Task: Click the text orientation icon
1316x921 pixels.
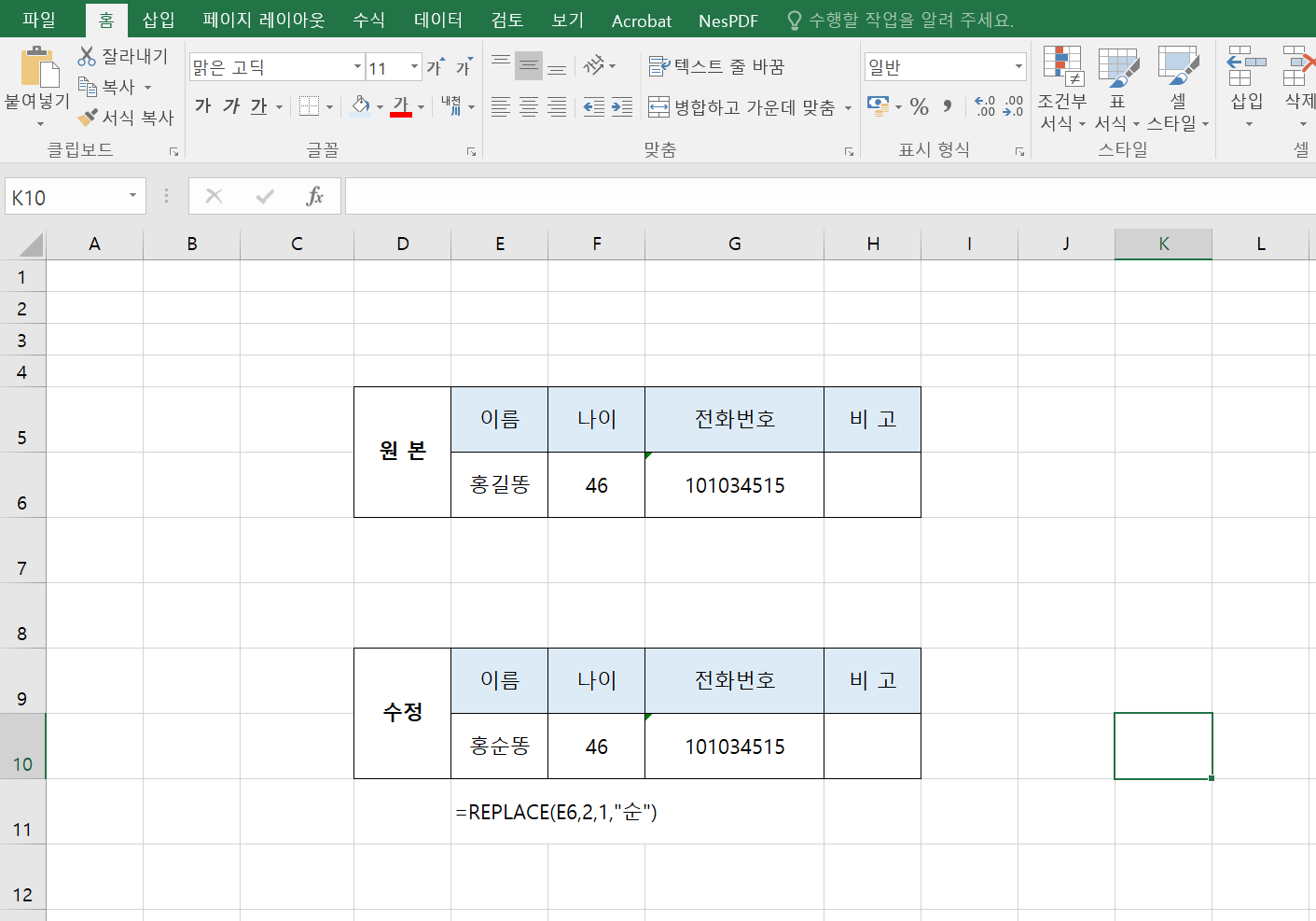Action: [x=594, y=66]
